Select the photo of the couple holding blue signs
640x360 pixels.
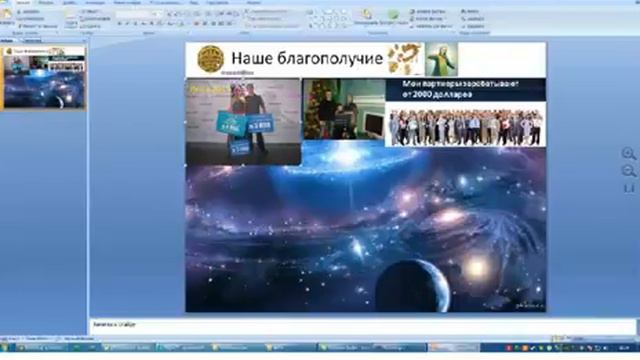tap(243, 122)
